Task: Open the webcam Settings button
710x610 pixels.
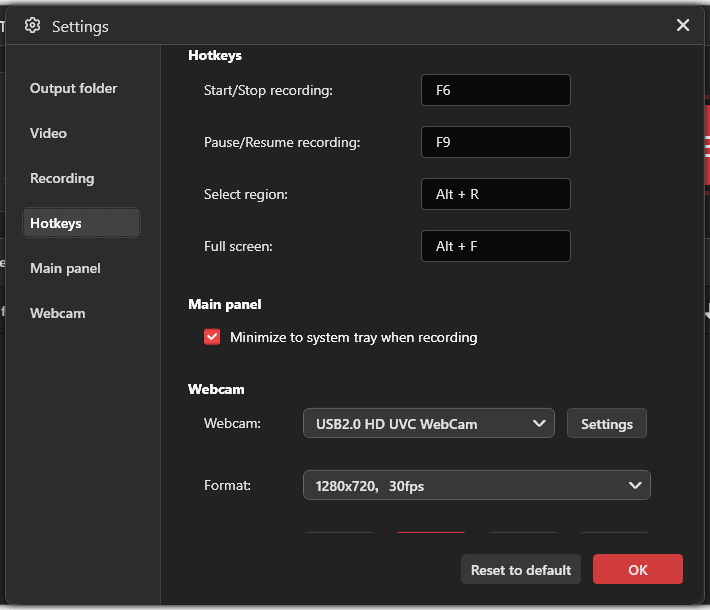Action: point(607,423)
